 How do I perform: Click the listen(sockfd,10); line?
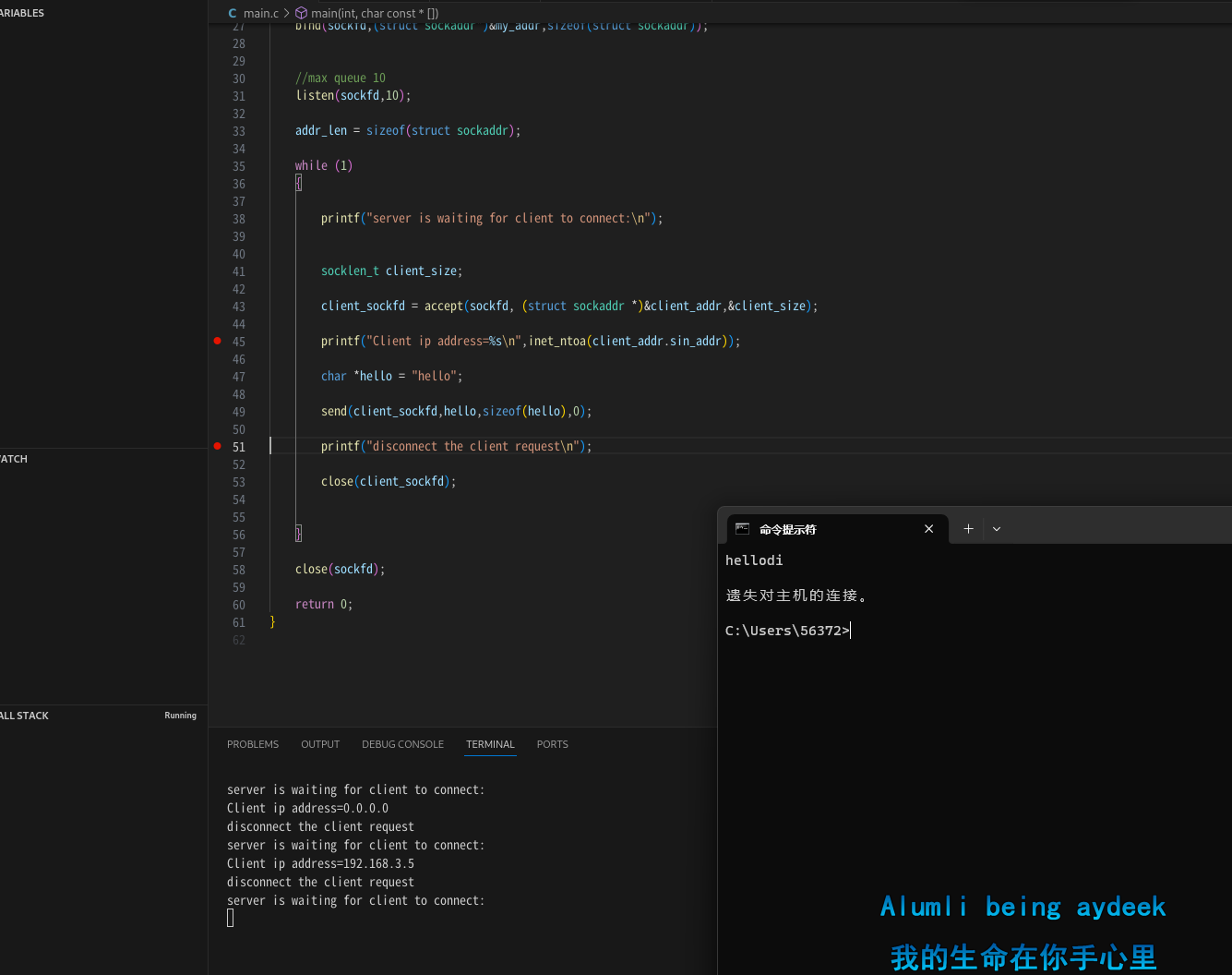[x=353, y=95]
